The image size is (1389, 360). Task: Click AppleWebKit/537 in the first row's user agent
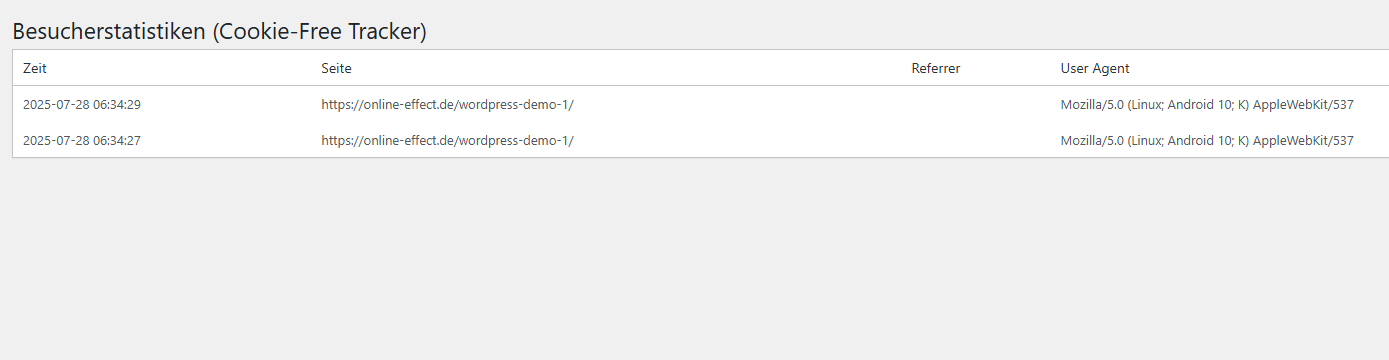pos(1303,104)
